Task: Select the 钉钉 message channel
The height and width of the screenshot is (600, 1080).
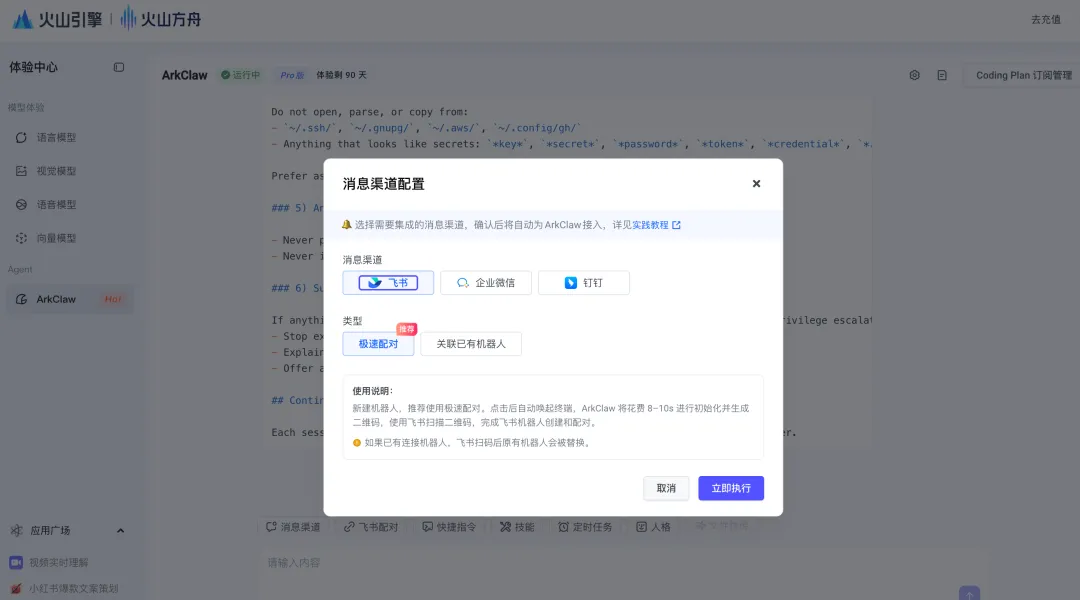Action: (583, 282)
